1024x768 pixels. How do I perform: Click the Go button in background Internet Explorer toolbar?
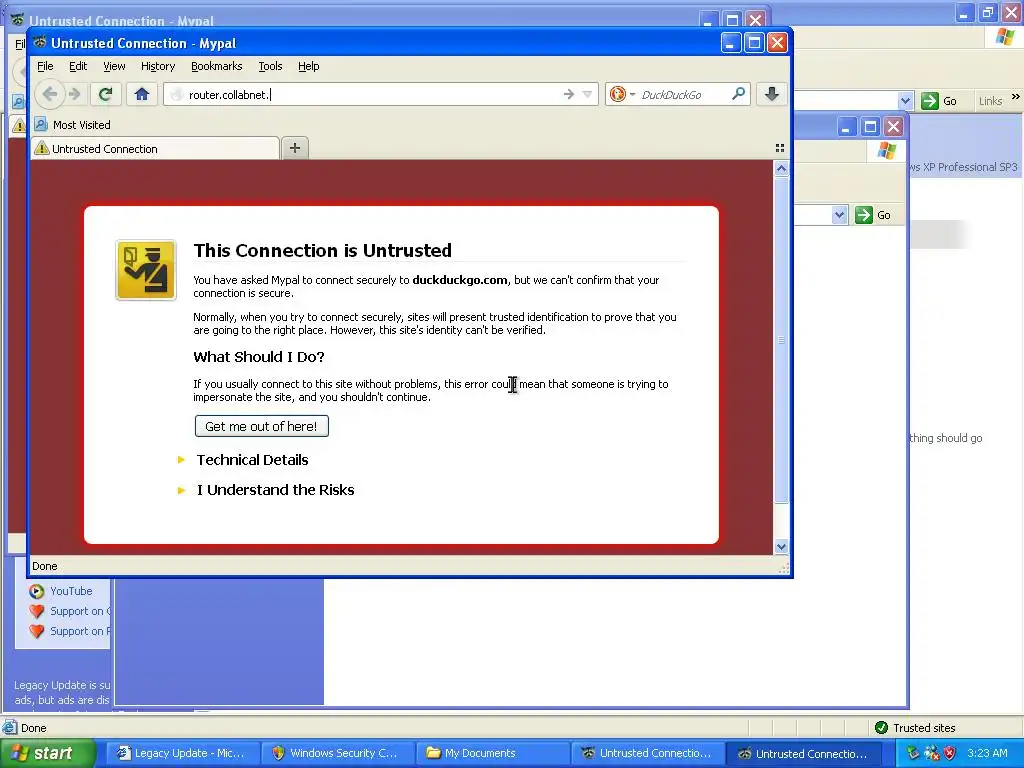point(939,101)
